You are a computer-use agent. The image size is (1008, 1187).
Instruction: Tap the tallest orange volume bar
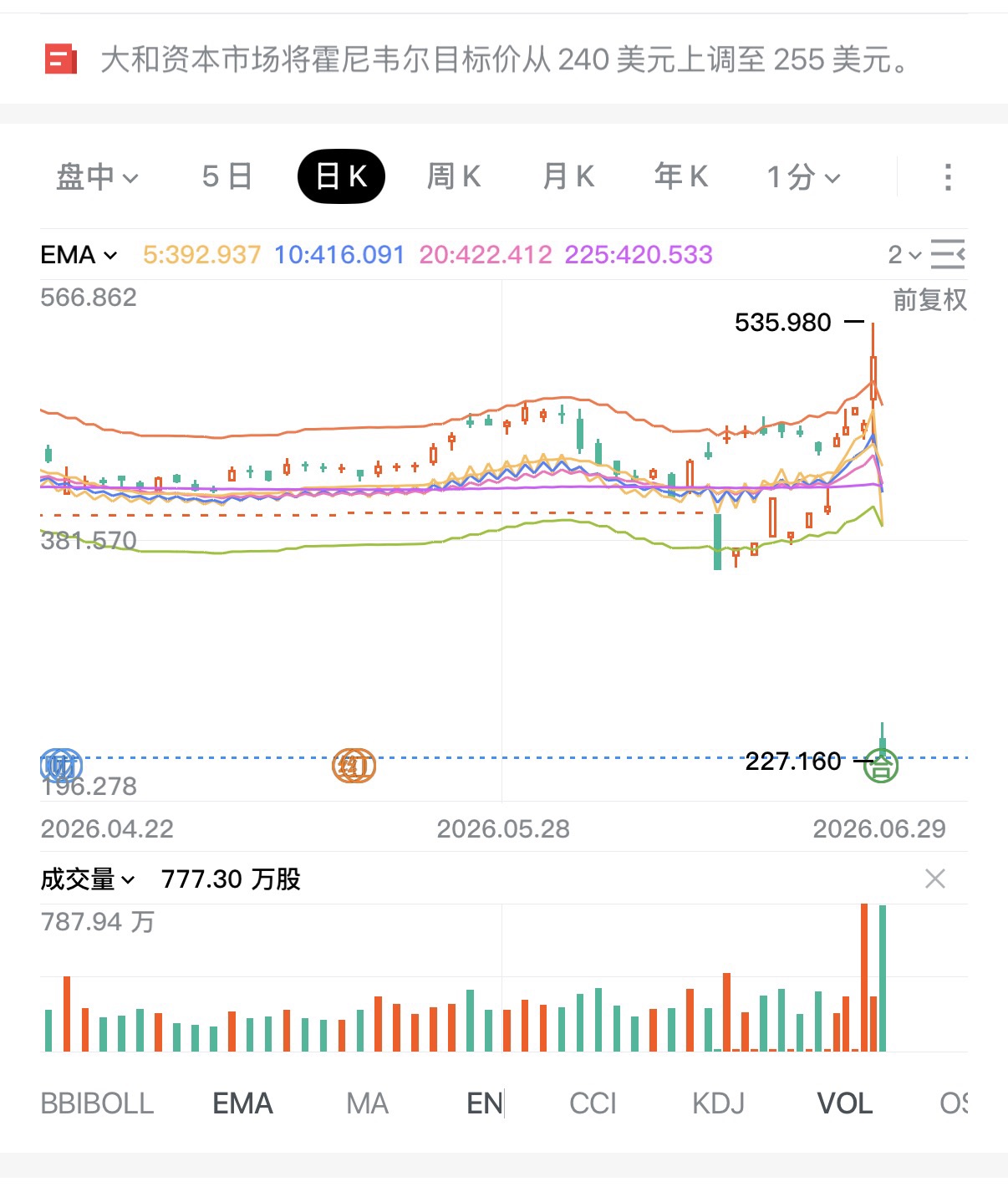pos(864,977)
